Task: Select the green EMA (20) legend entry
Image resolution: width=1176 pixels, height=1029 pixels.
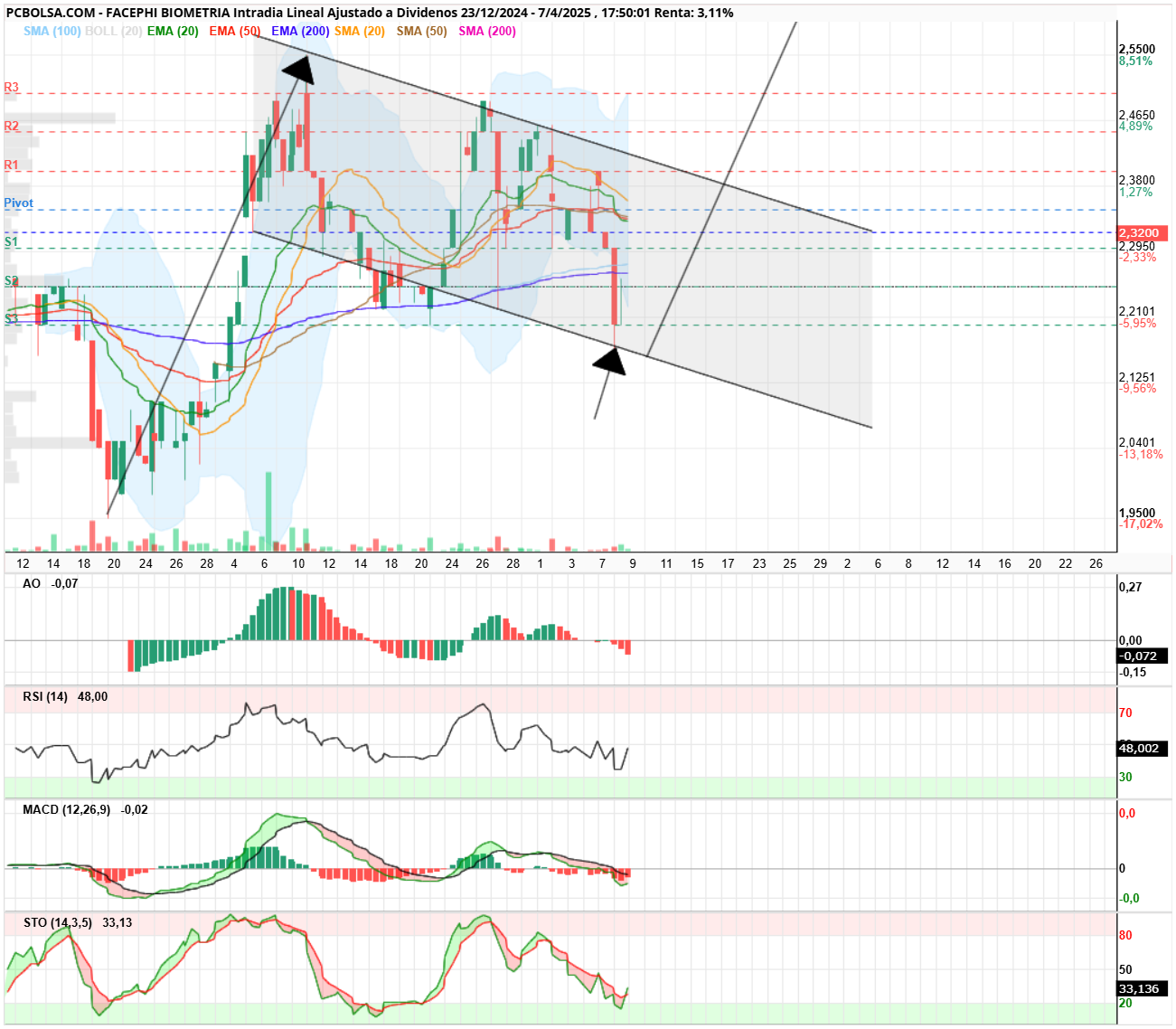Action: pyautogui.click(x=173, y=31)
